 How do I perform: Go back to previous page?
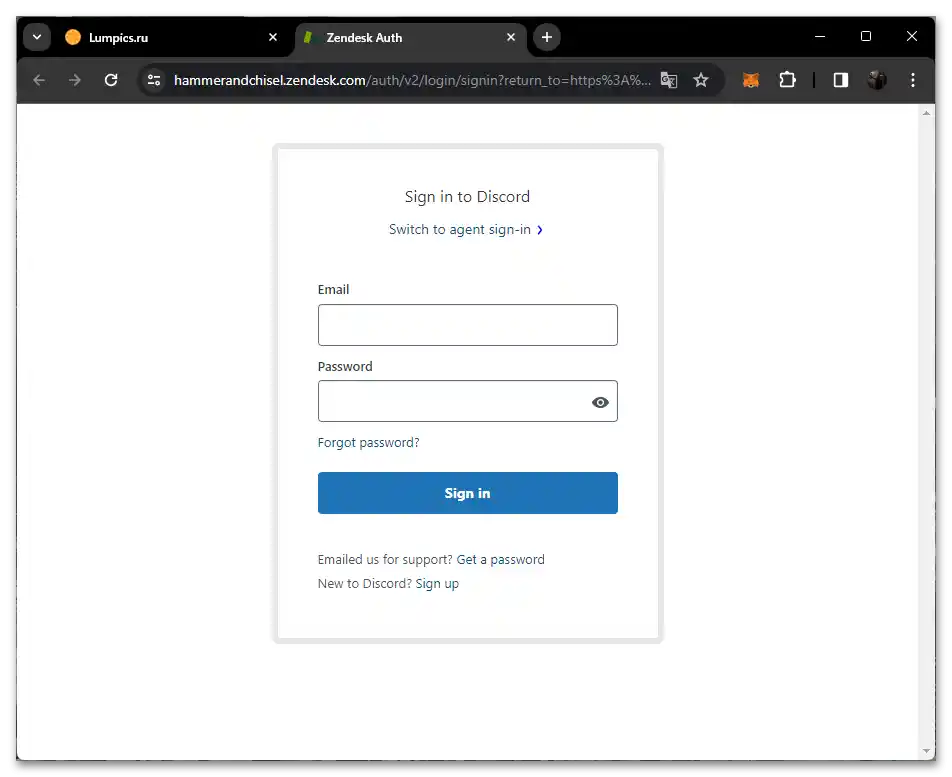pos(39,80)
